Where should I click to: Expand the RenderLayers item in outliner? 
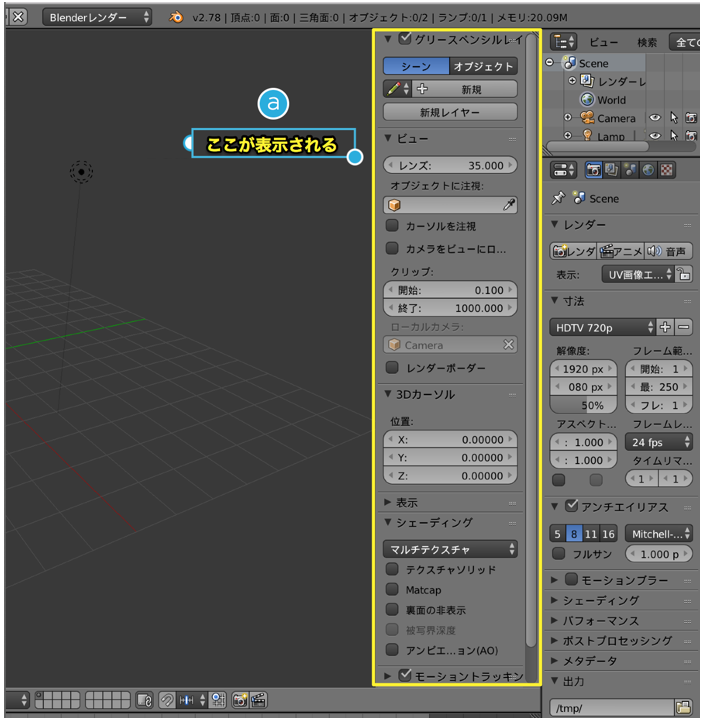pyautogui.click(x=572, y=81)
